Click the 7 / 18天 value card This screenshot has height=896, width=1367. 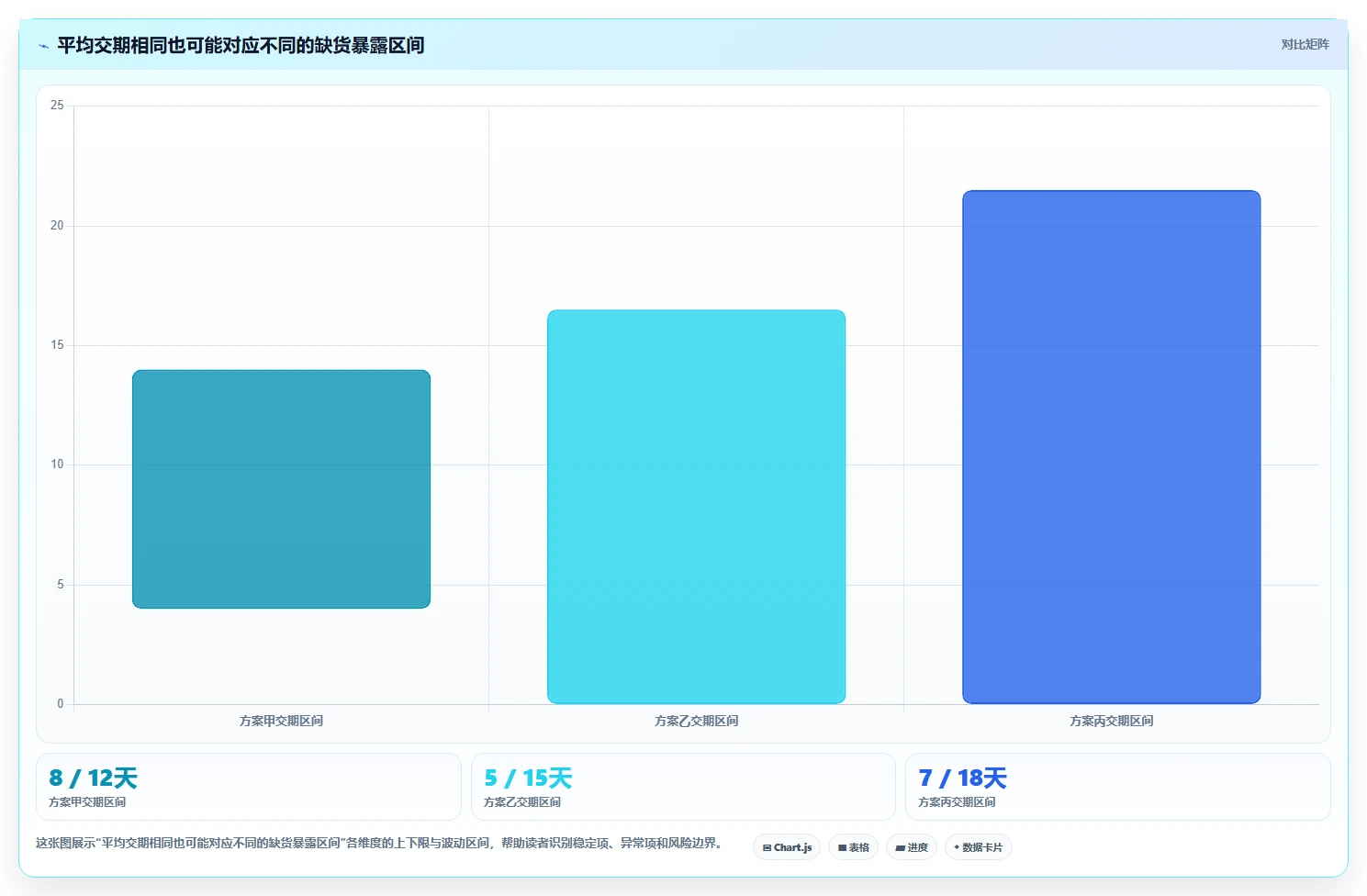coord(1117,787)
